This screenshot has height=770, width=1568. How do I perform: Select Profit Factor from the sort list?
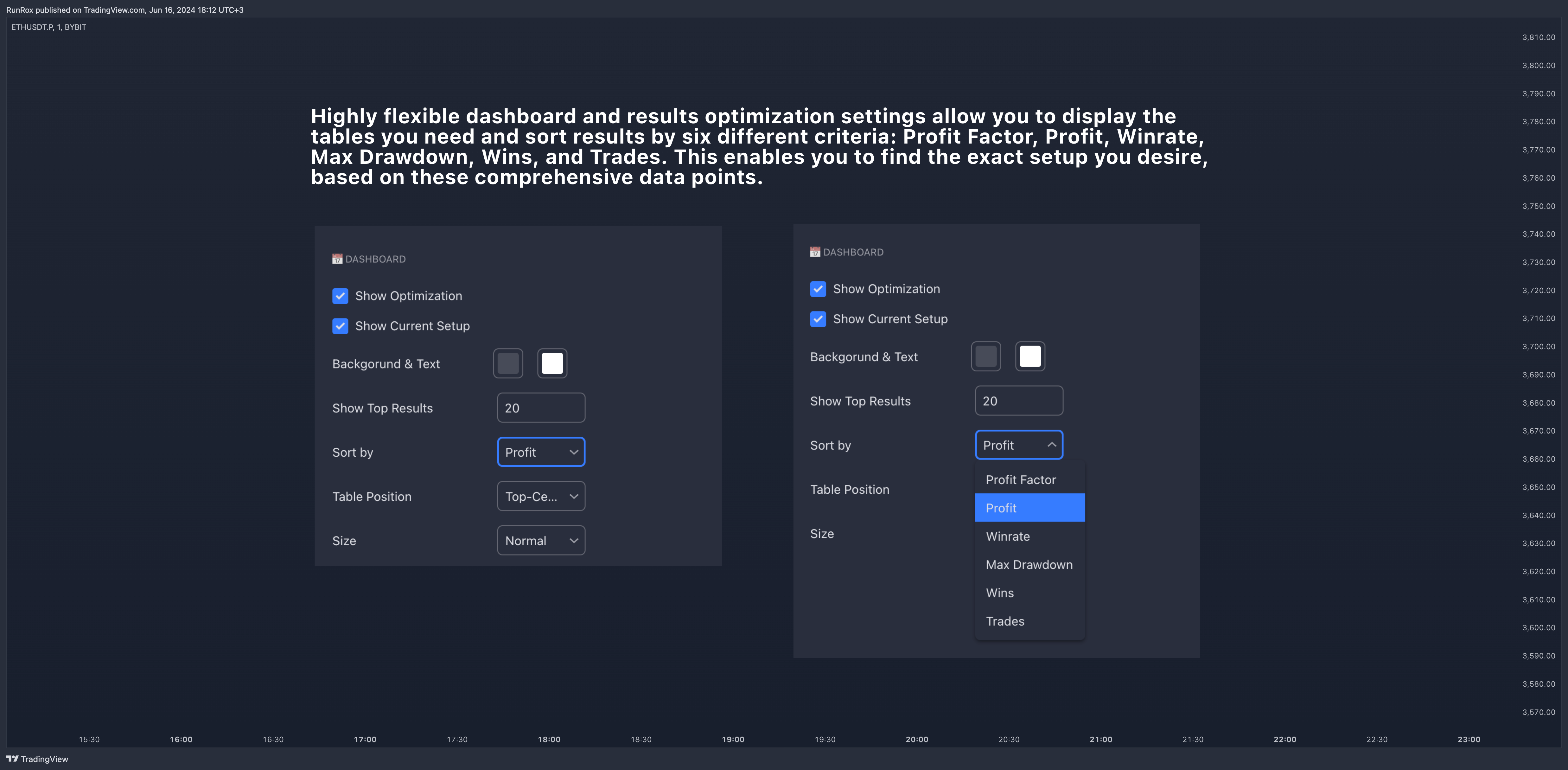coord(1021,480)
